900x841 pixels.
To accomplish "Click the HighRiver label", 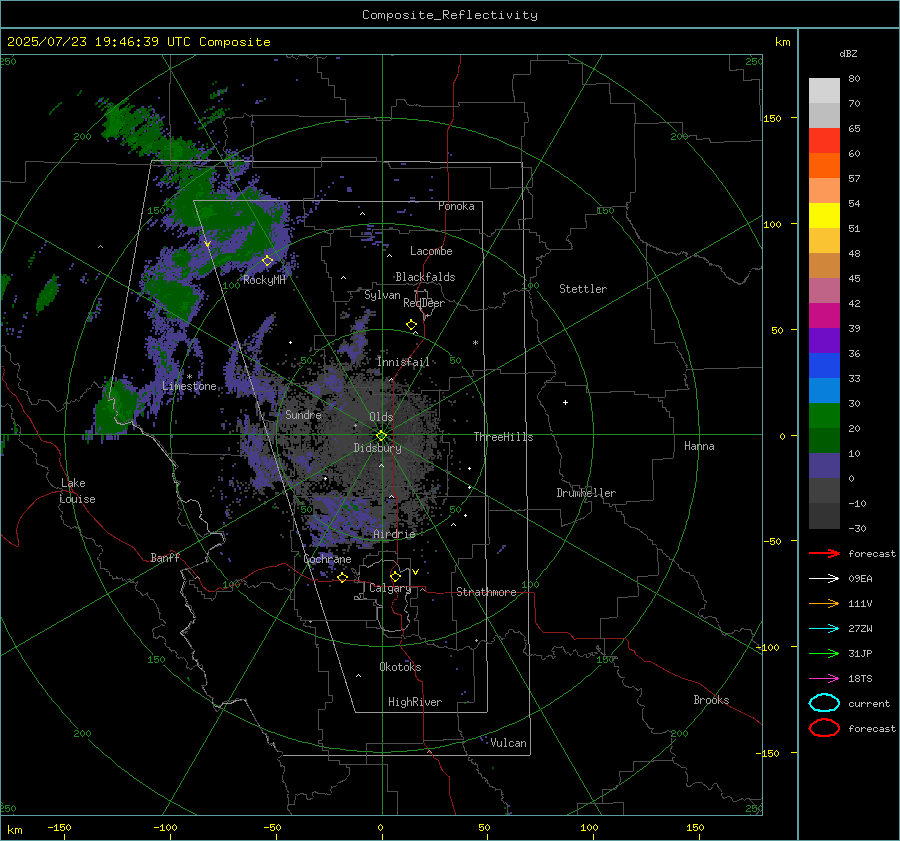I will (415, 702).
